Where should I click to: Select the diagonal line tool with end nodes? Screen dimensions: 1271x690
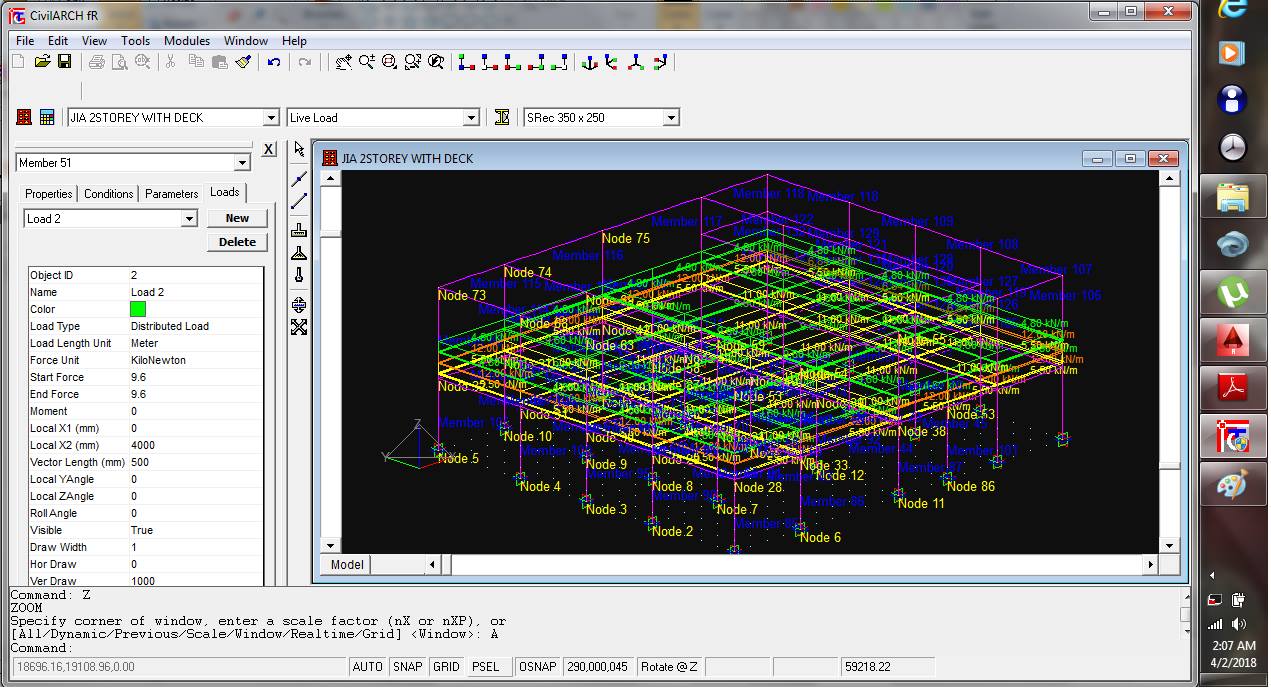(x=299, y=201)
